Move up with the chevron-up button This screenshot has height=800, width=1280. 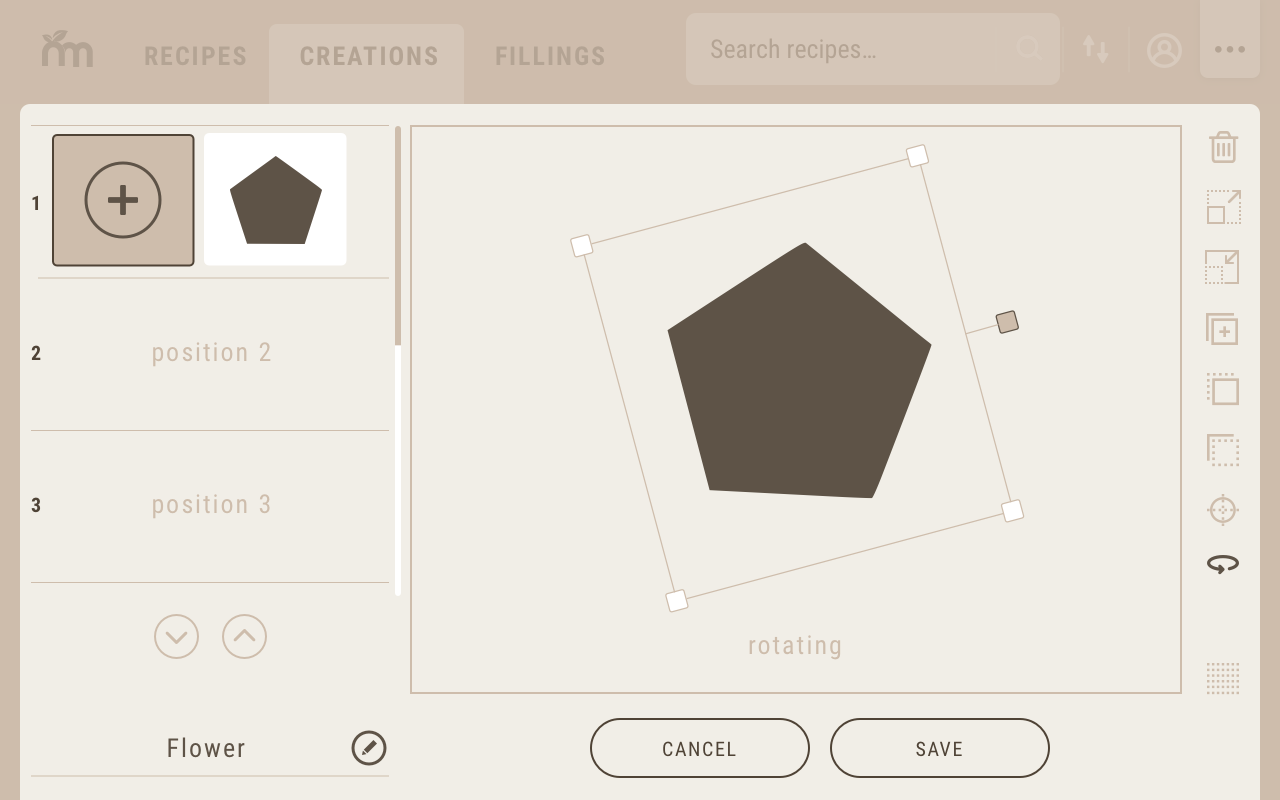[x=245, y=636]
